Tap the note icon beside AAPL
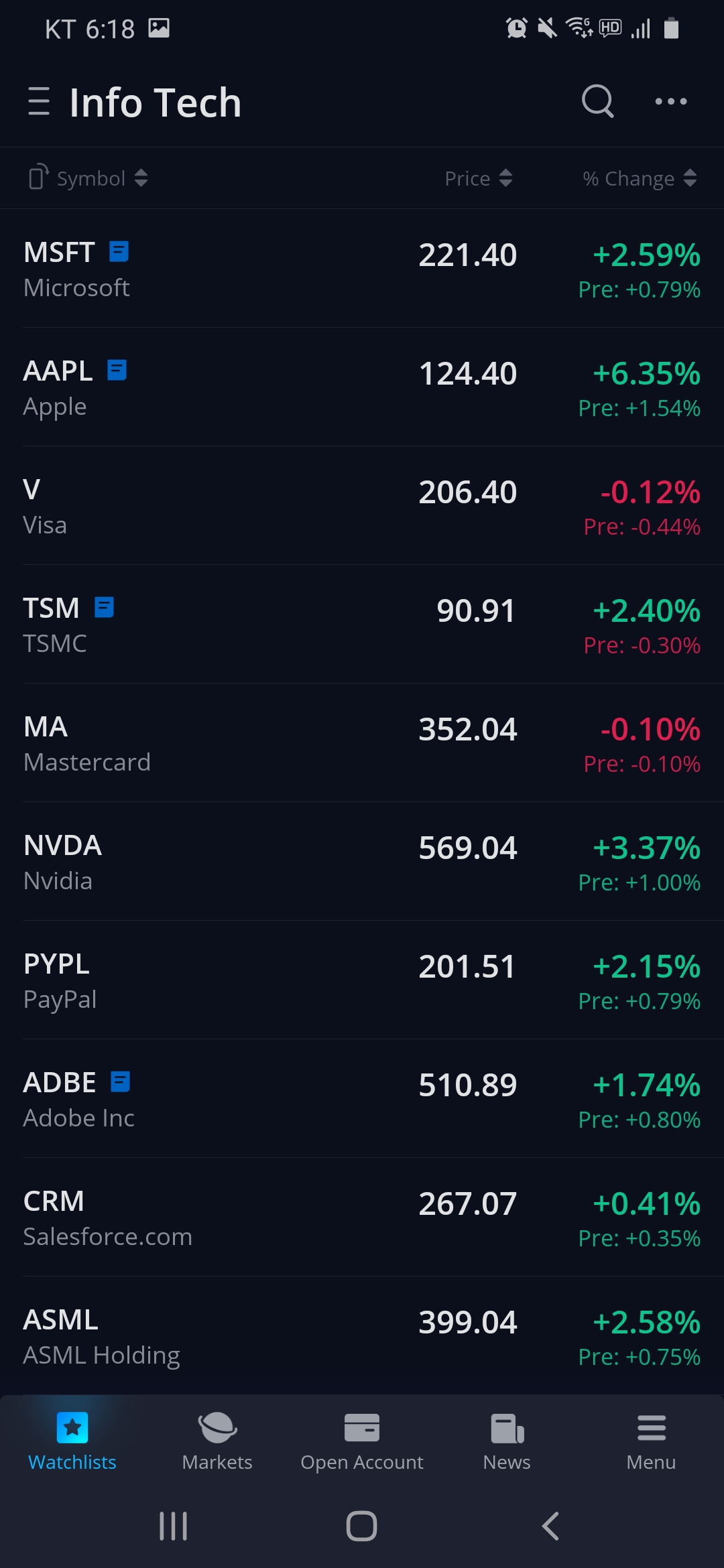The width and height of the screenshot is (724, 1568). [117, 370]
